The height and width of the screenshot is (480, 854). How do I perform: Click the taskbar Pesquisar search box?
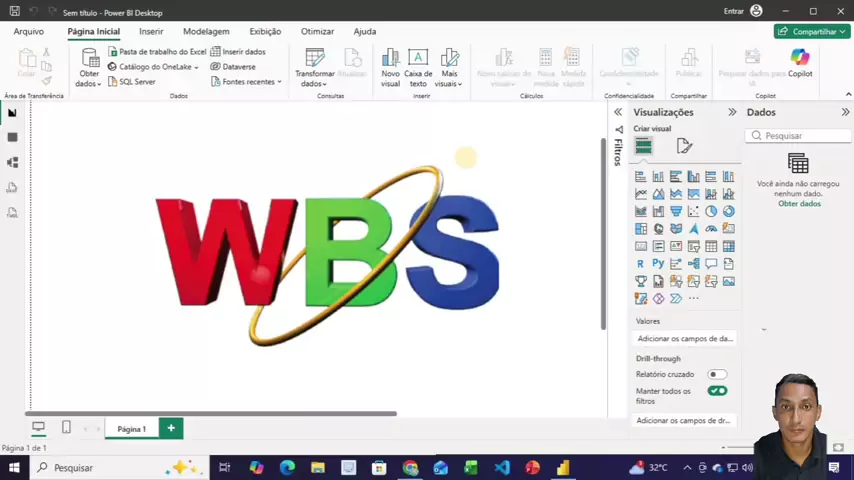(x=119, y=467)
